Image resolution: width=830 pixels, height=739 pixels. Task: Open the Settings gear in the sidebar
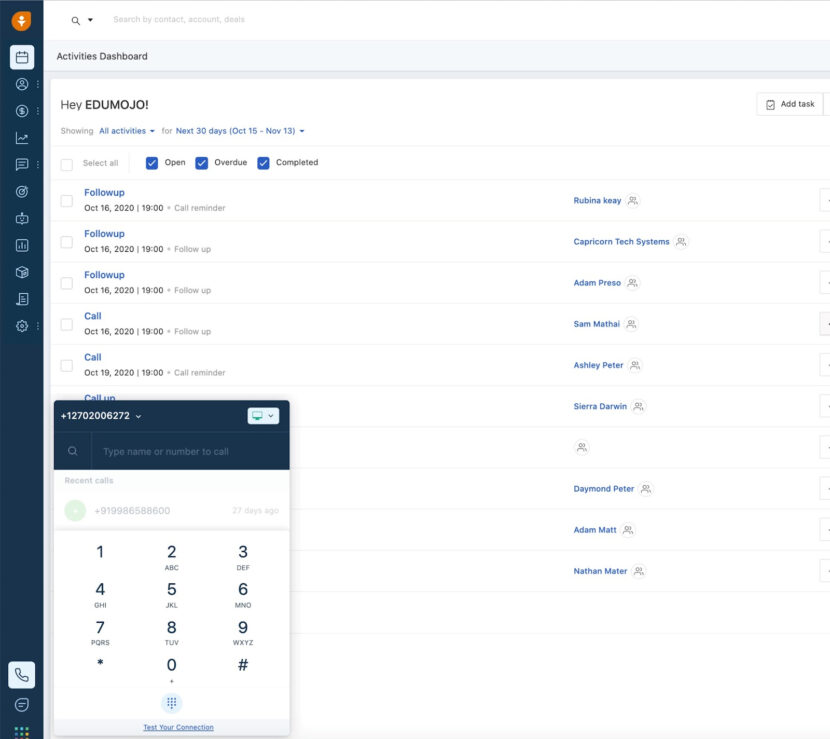[21, 325]
